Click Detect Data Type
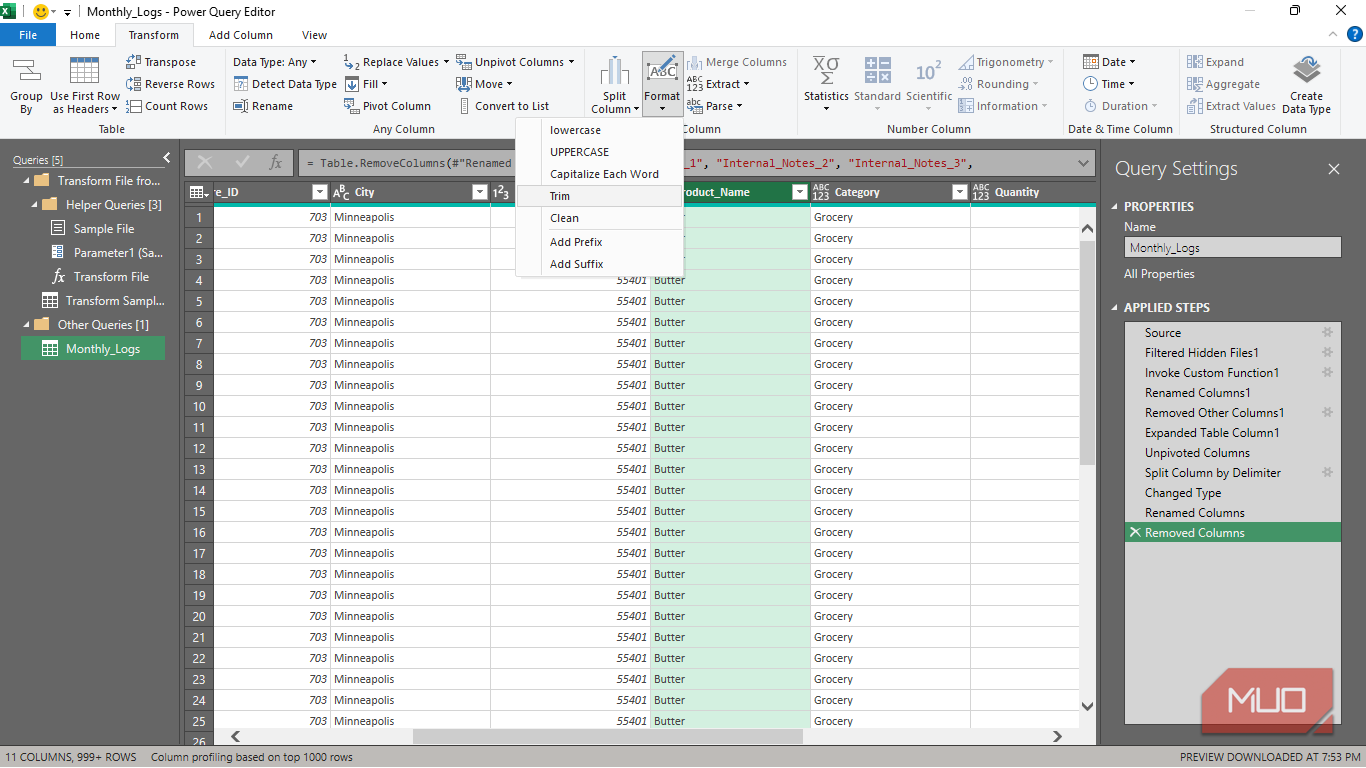The image size is (1366, 768). (285, 84)
